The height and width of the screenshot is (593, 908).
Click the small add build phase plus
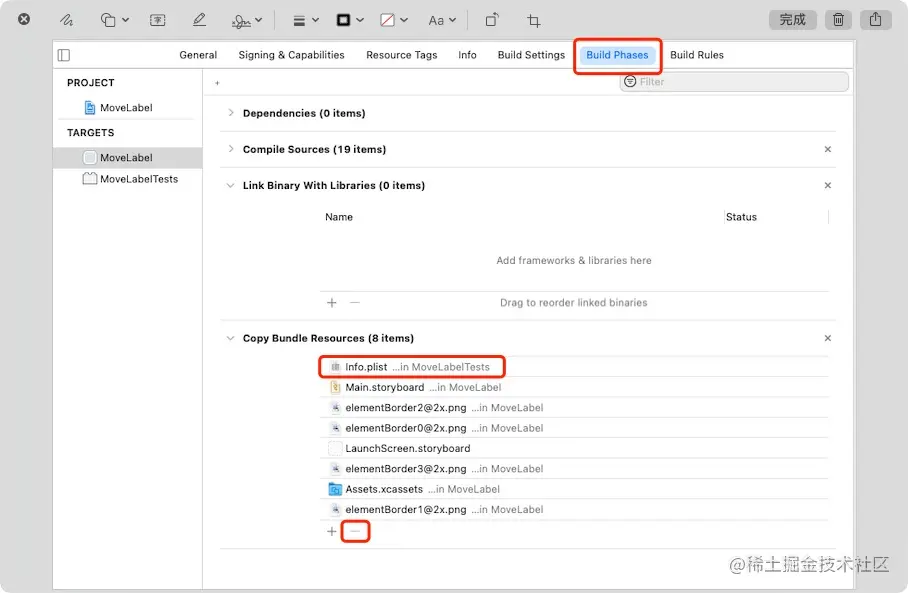tap(217, 83)
